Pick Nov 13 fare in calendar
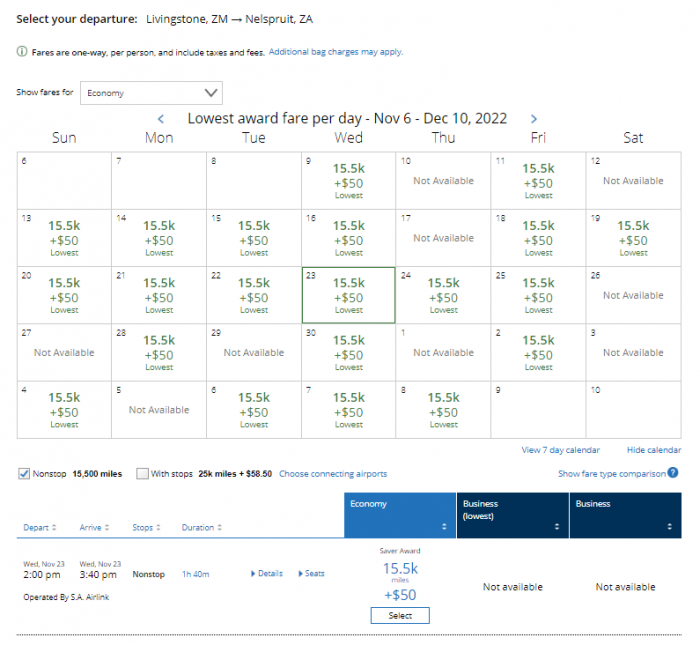The width and height of the screenshot is (700, 645). coord(64,238)
